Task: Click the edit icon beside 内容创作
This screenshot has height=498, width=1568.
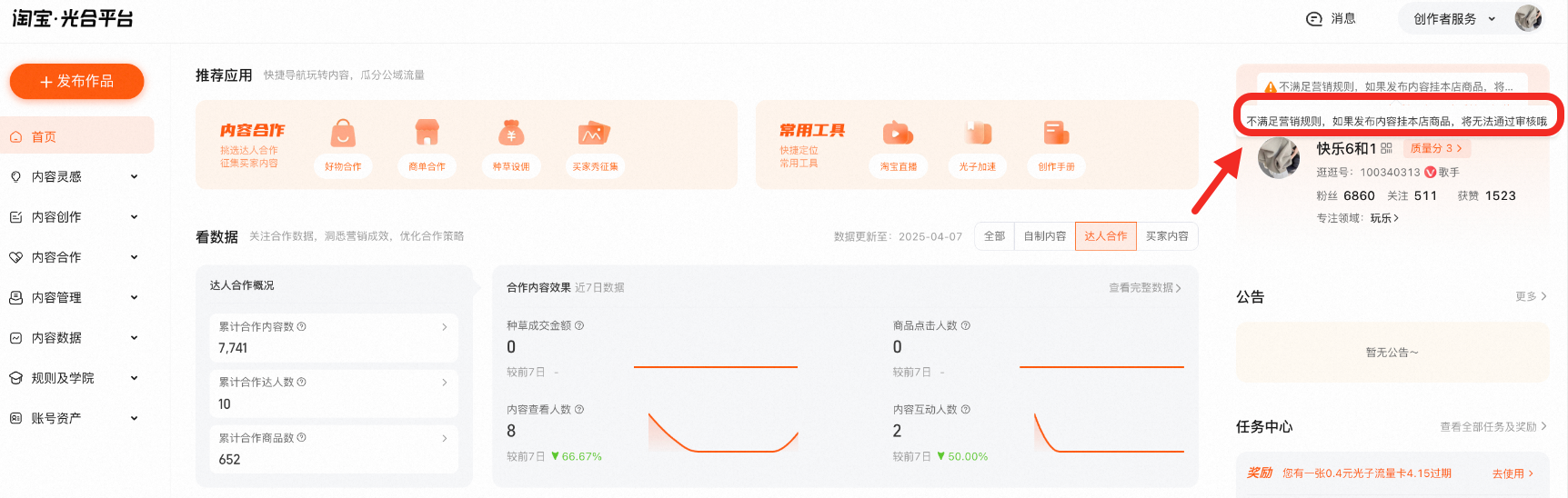Action: [x=15, y=217]
